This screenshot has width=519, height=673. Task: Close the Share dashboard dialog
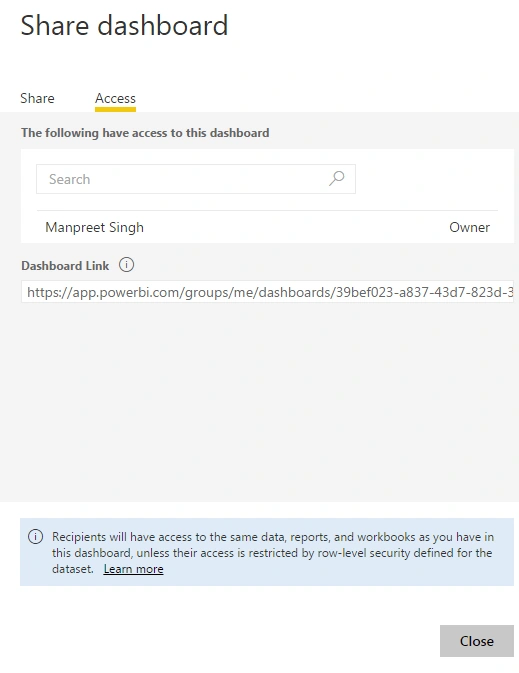(x=477, y=641)
